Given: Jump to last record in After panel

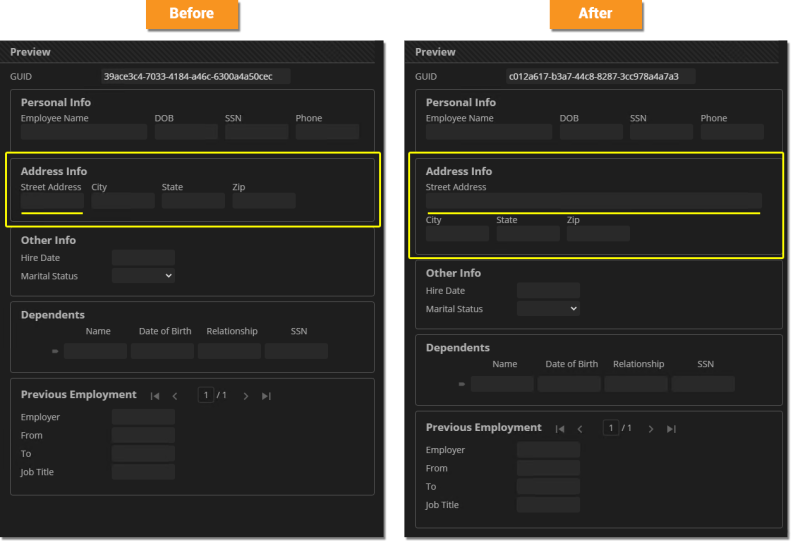Looking at the screenshot, I should pos(671,429).
